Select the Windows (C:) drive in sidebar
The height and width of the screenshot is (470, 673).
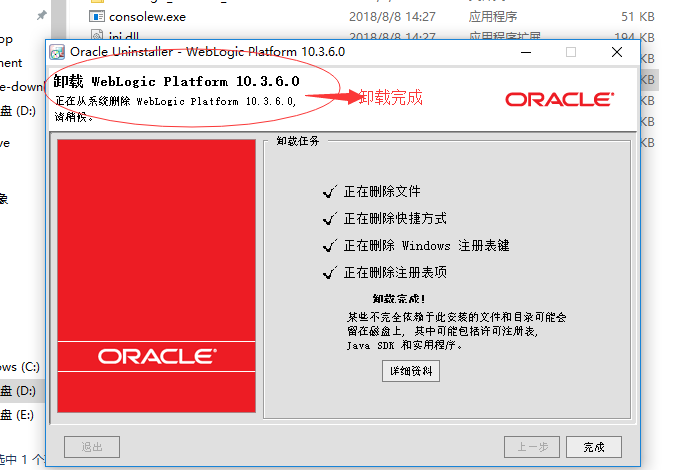click(20, 367)
